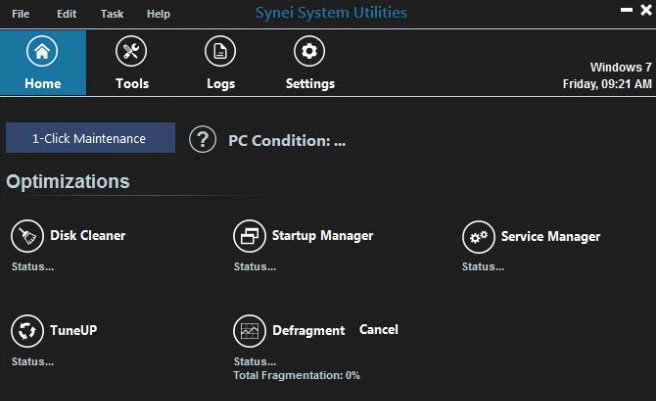This screenshot has width=656, height=401.
Task: Click the Disk Cleaner label
Action: pos(88,236)
